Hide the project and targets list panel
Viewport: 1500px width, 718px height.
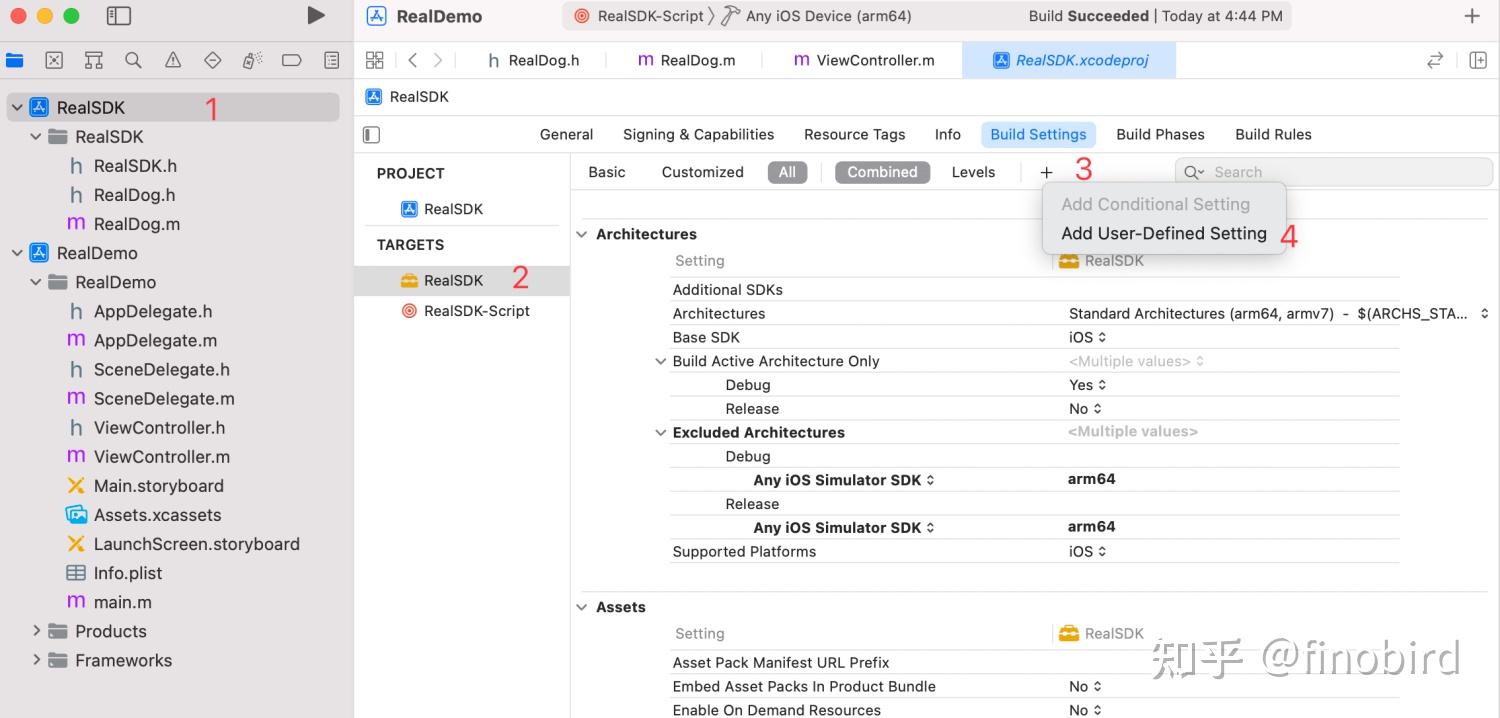(x=372, y=134)
